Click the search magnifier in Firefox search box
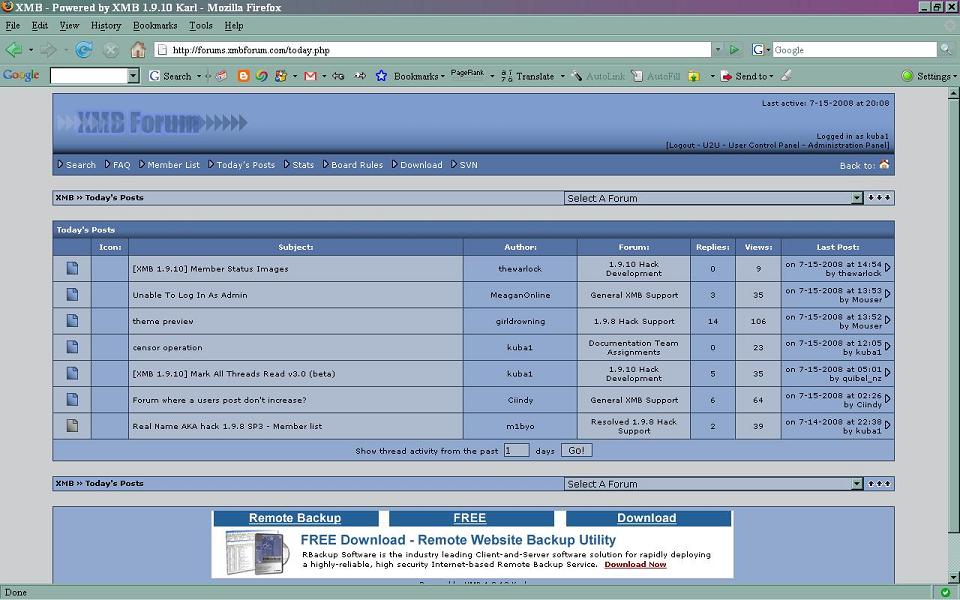The height and width of the screenshot is (600, 960). pos(945,50)
